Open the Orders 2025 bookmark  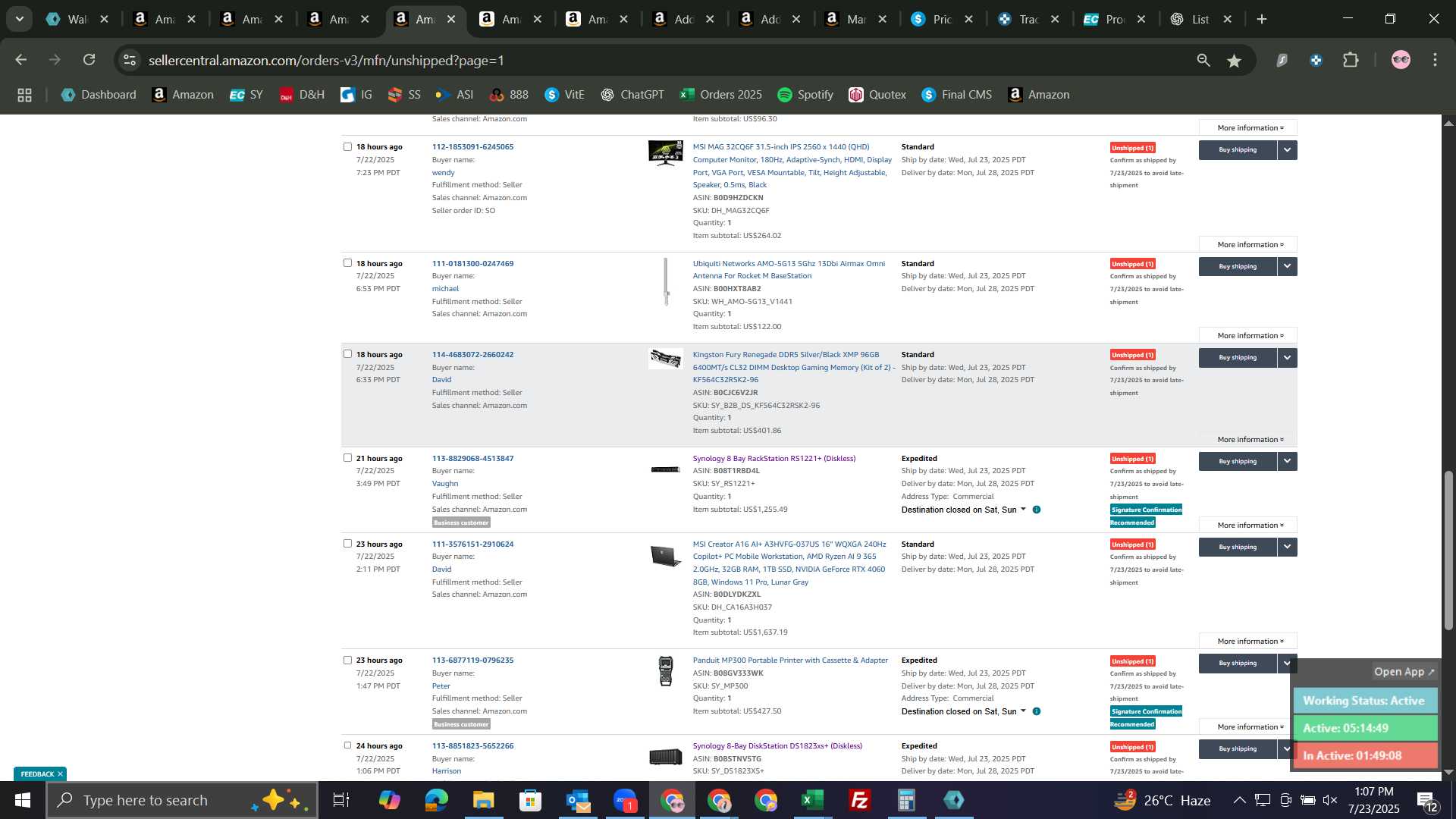click(x=720, y=95)
